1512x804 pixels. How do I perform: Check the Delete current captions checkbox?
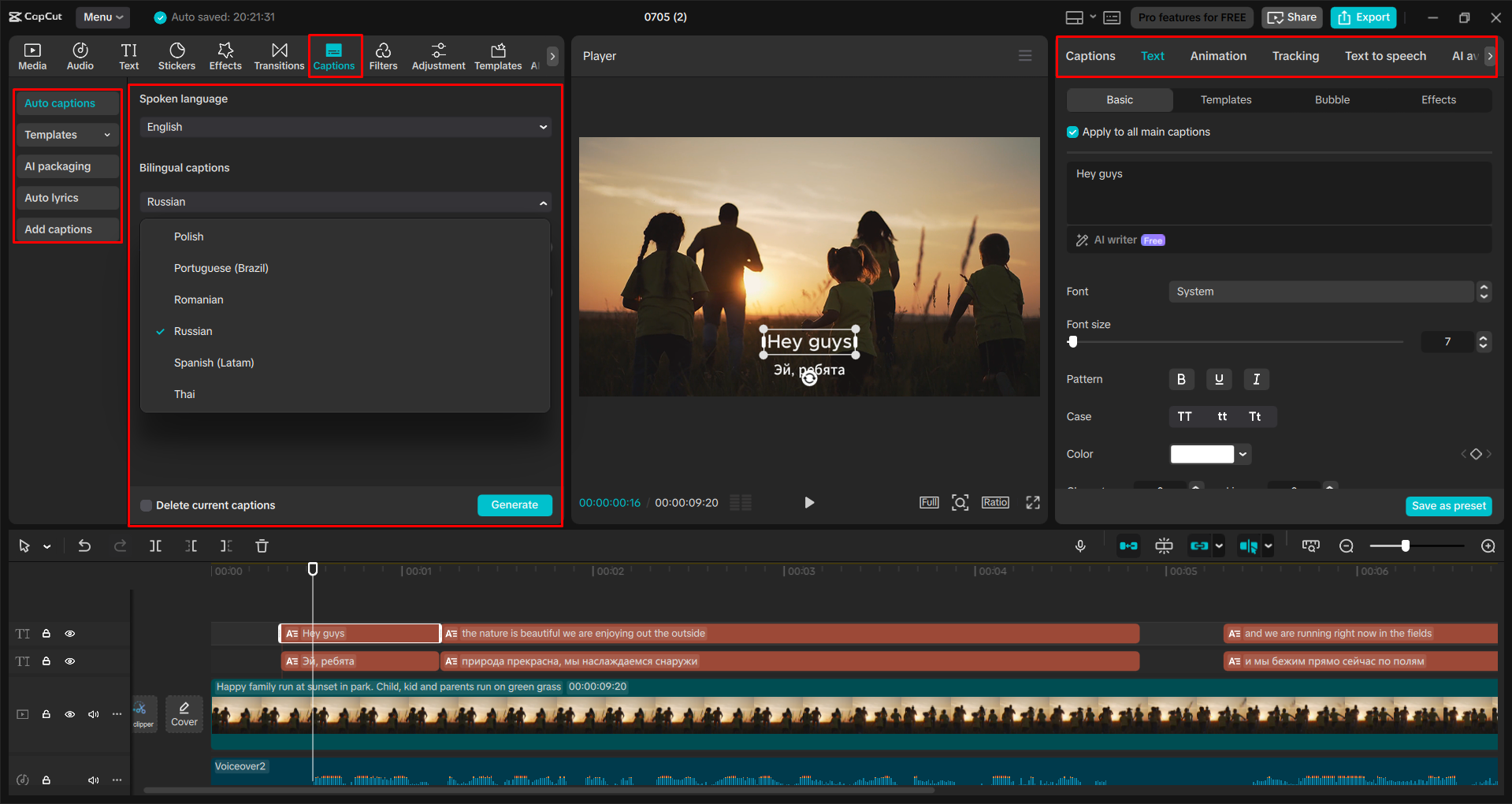tap(146, 505)
